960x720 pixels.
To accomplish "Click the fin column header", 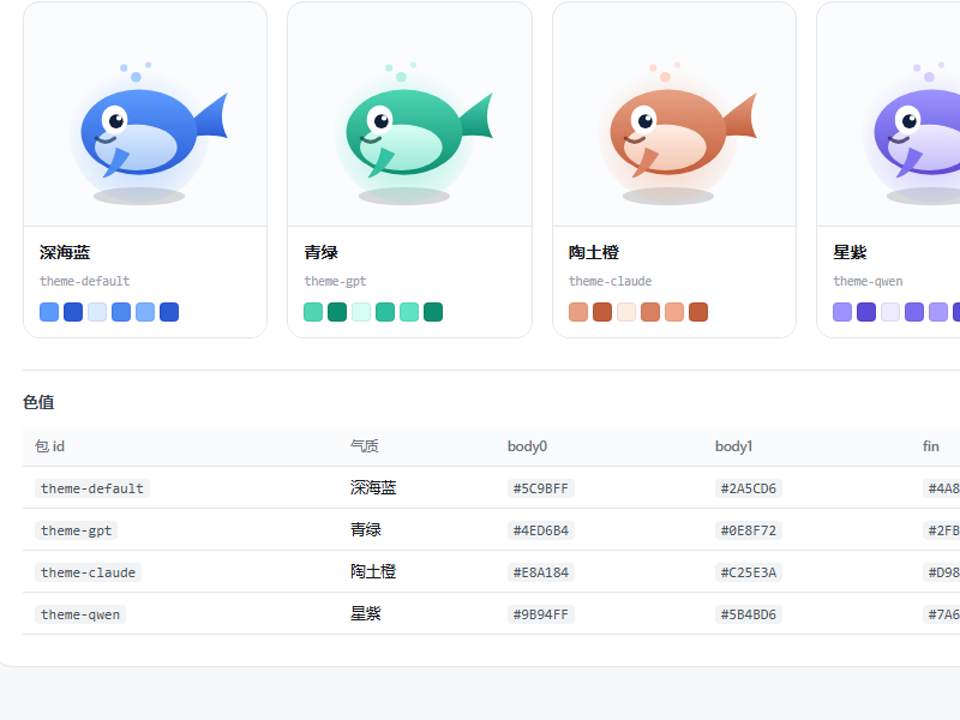I will tap(931, 446).
